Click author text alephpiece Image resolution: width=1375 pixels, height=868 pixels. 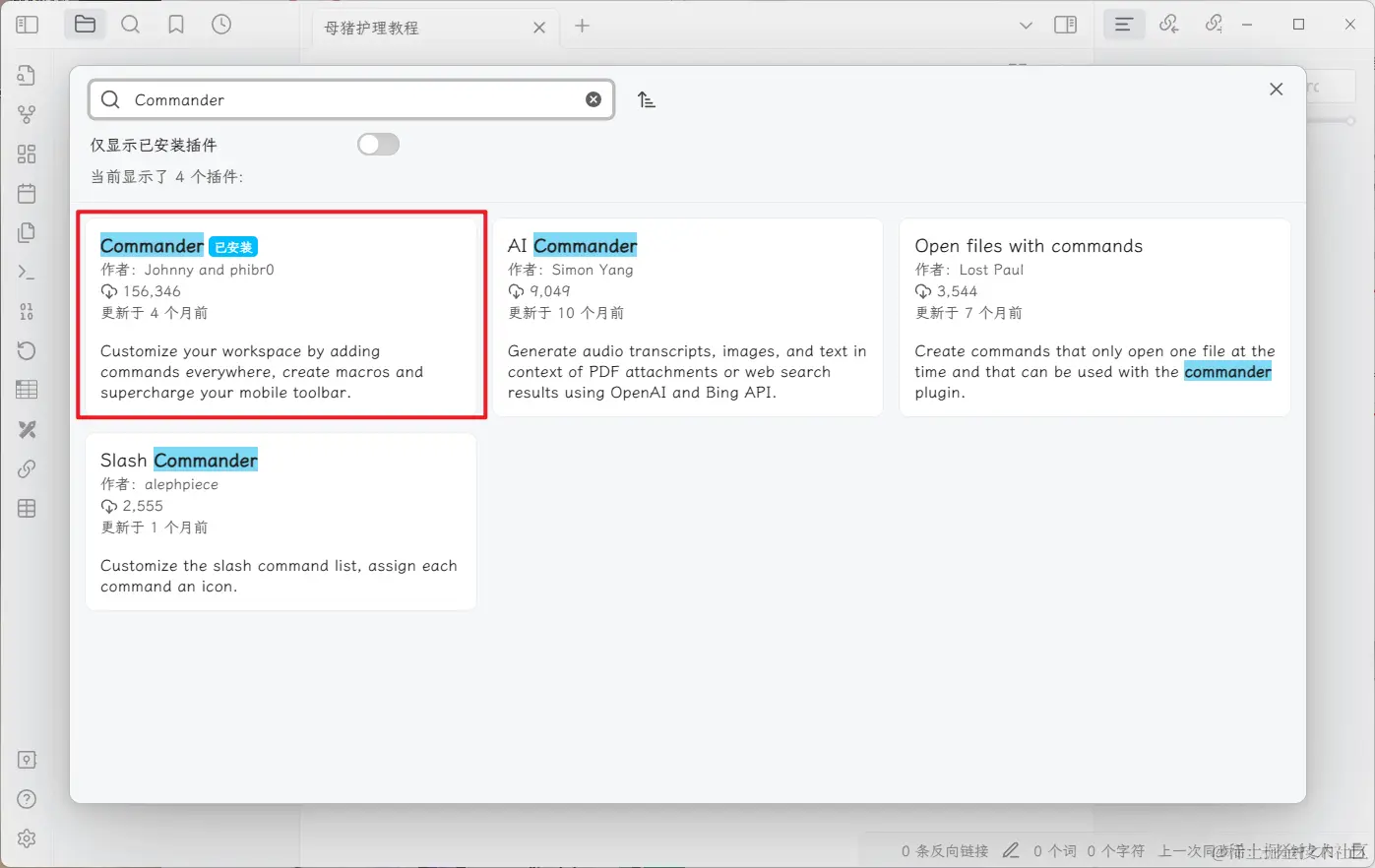point(181,484)
